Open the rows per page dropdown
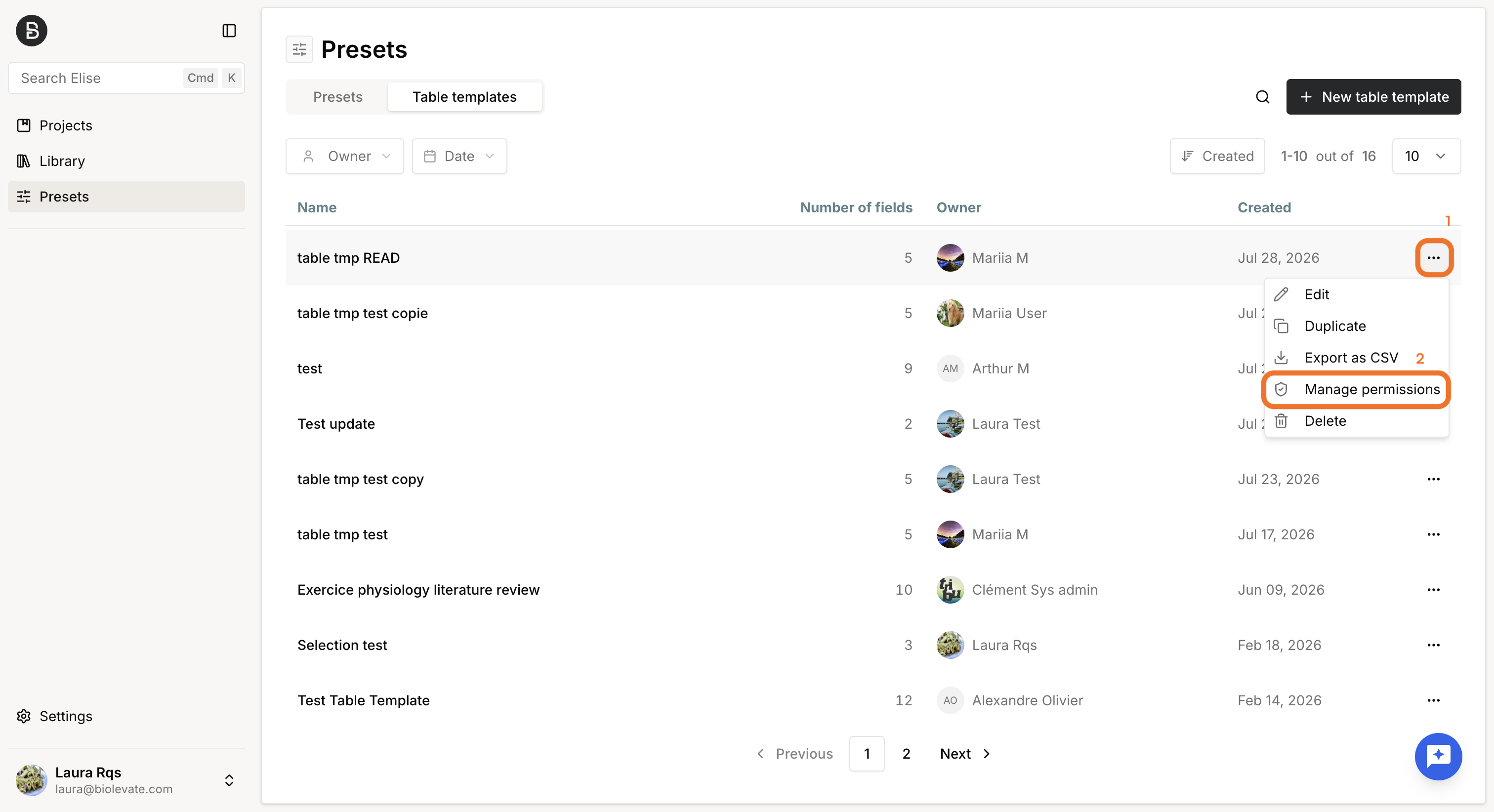The width and height of the screenshot is (1494, 812). tap(1426, 156)
